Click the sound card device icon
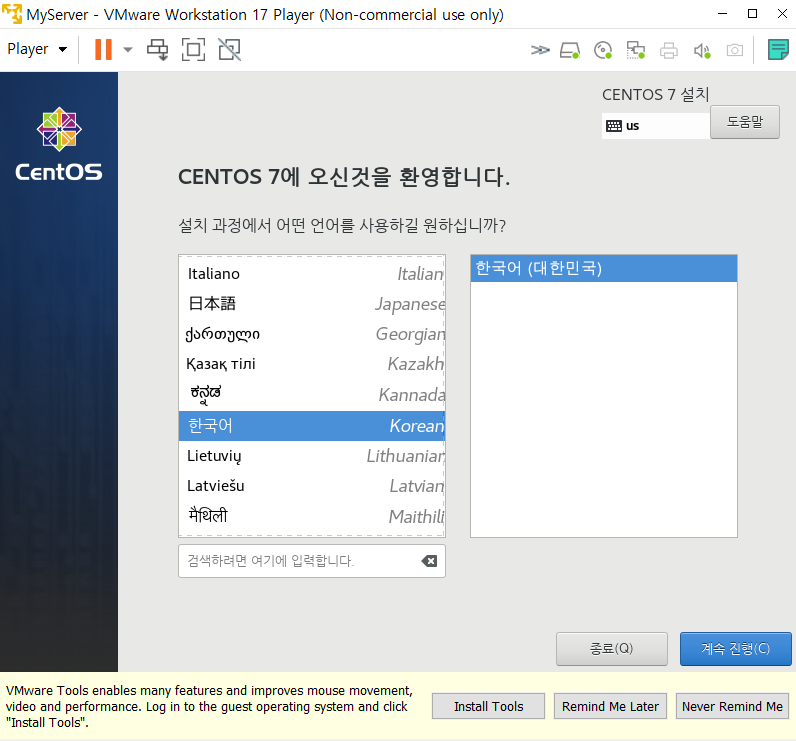 [x=702, y=50]
